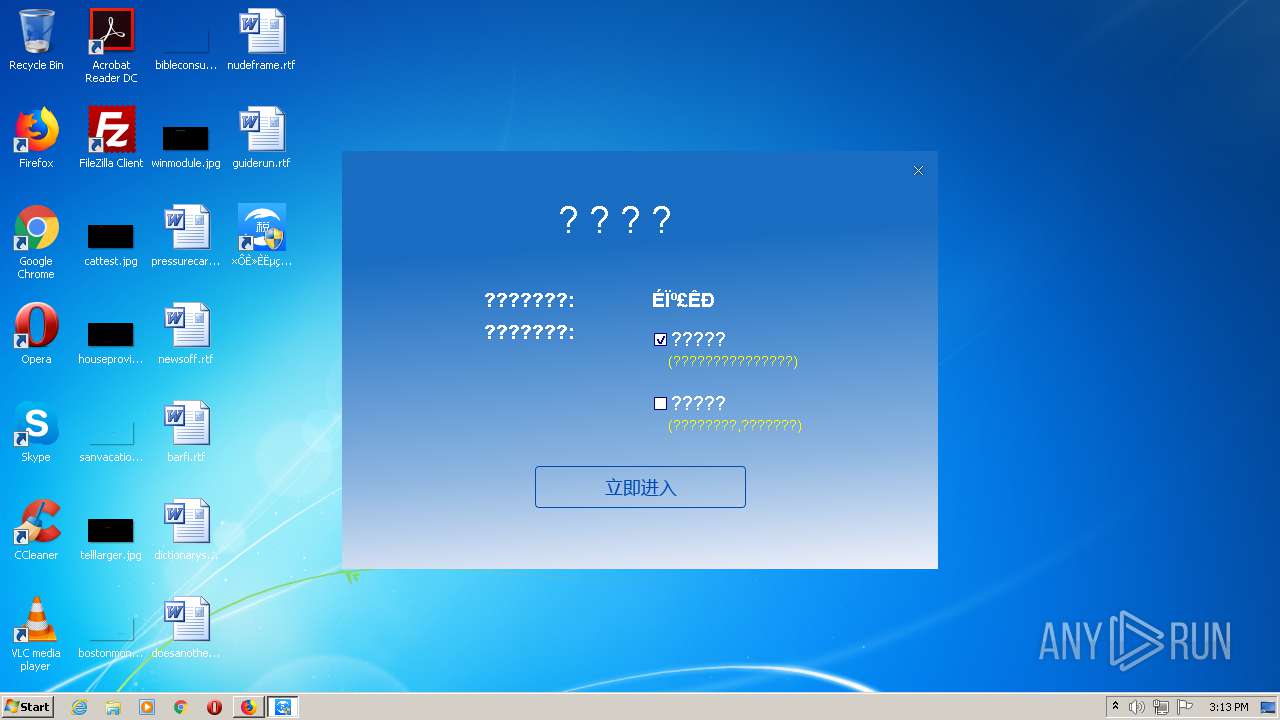Launch Google Chrome desktop shortcut
This screenshot has height=720, width=1280.
(x=36, y=242)
